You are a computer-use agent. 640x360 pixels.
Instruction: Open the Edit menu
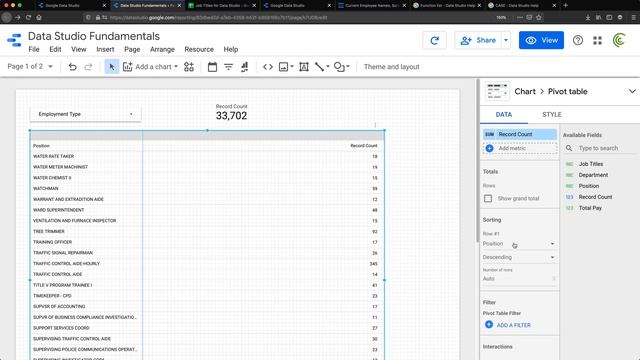pyautogui.click(x=55, y=49)
